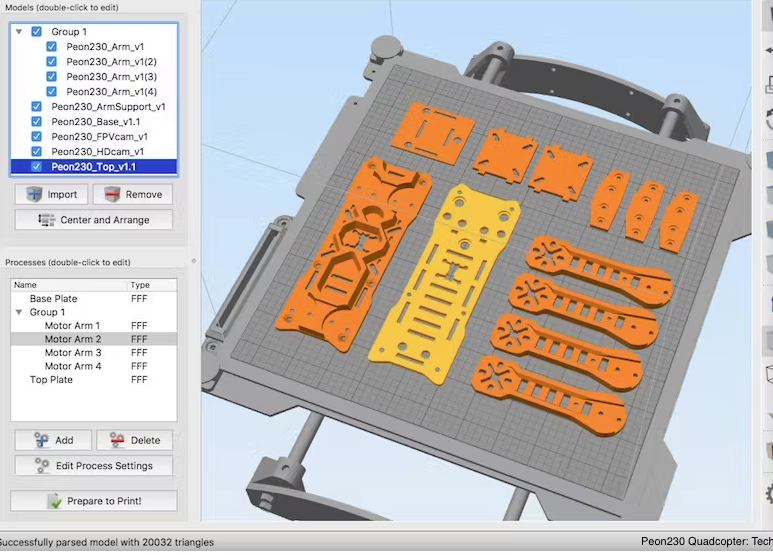Image resolution: width=773 pixels, height=555 pixels.
Task: Select Peon230_Base_v1.1 model name
Action: click(x=96, y=121)
